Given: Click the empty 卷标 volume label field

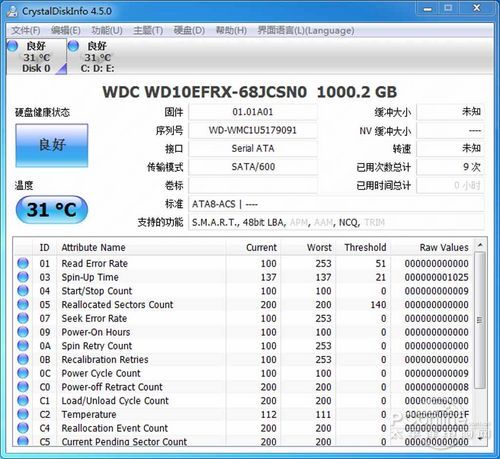Looking at the screenshot, I should coord(253,185).
